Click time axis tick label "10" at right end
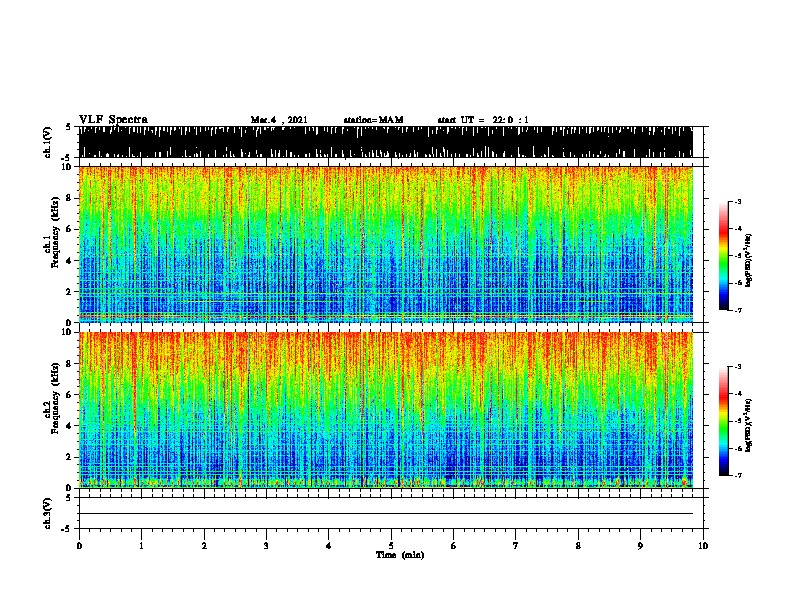 (703, 546)
